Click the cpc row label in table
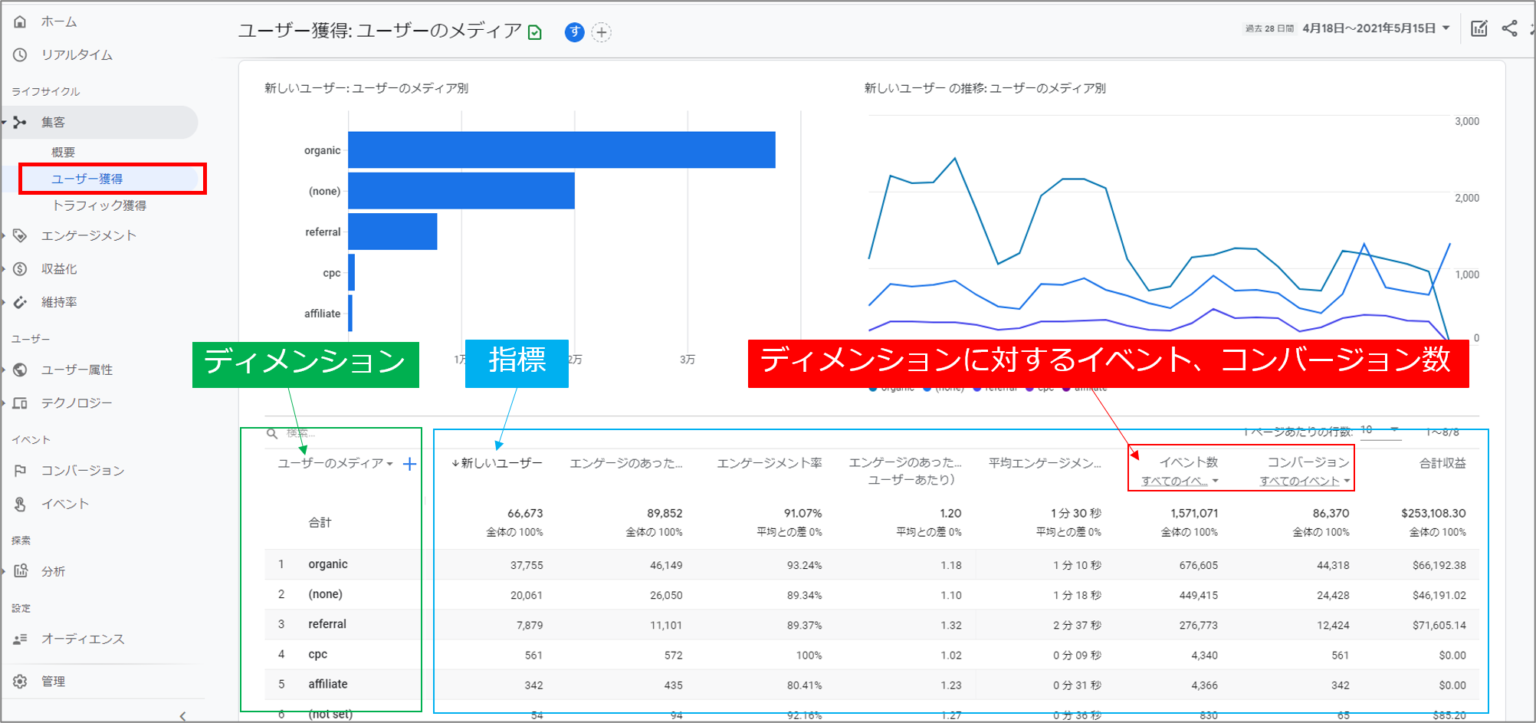1536x723 pixels. (318, 654)
